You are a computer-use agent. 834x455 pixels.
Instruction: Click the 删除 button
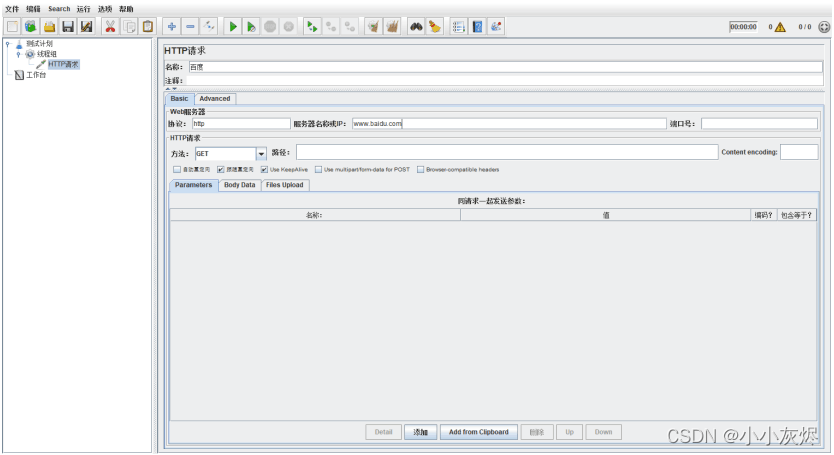pos(537,432)
